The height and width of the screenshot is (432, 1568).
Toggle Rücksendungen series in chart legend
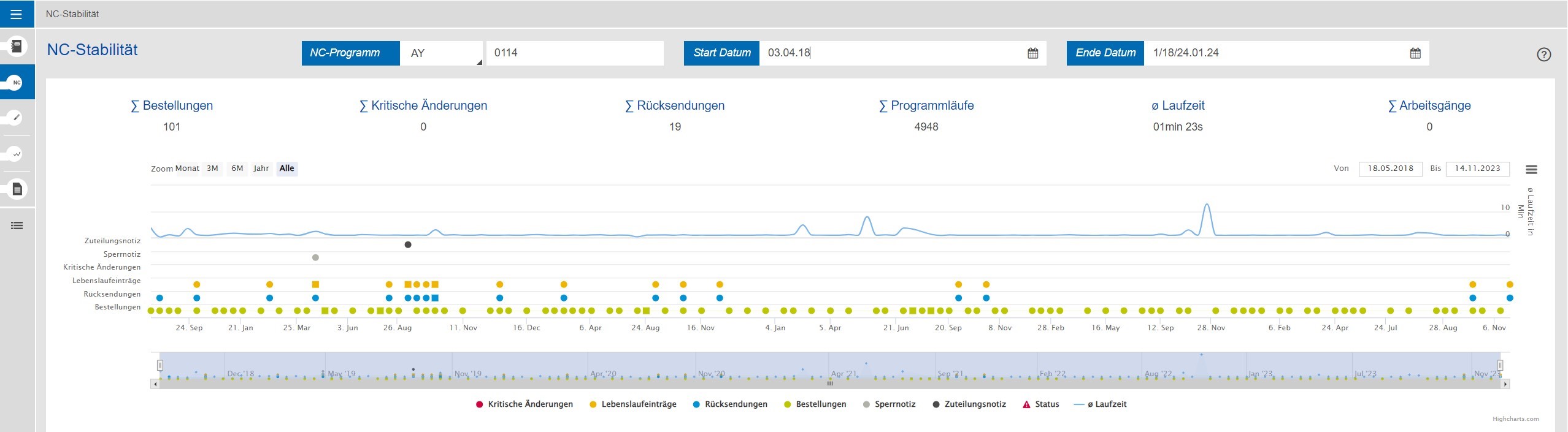(x=729, y=404)
